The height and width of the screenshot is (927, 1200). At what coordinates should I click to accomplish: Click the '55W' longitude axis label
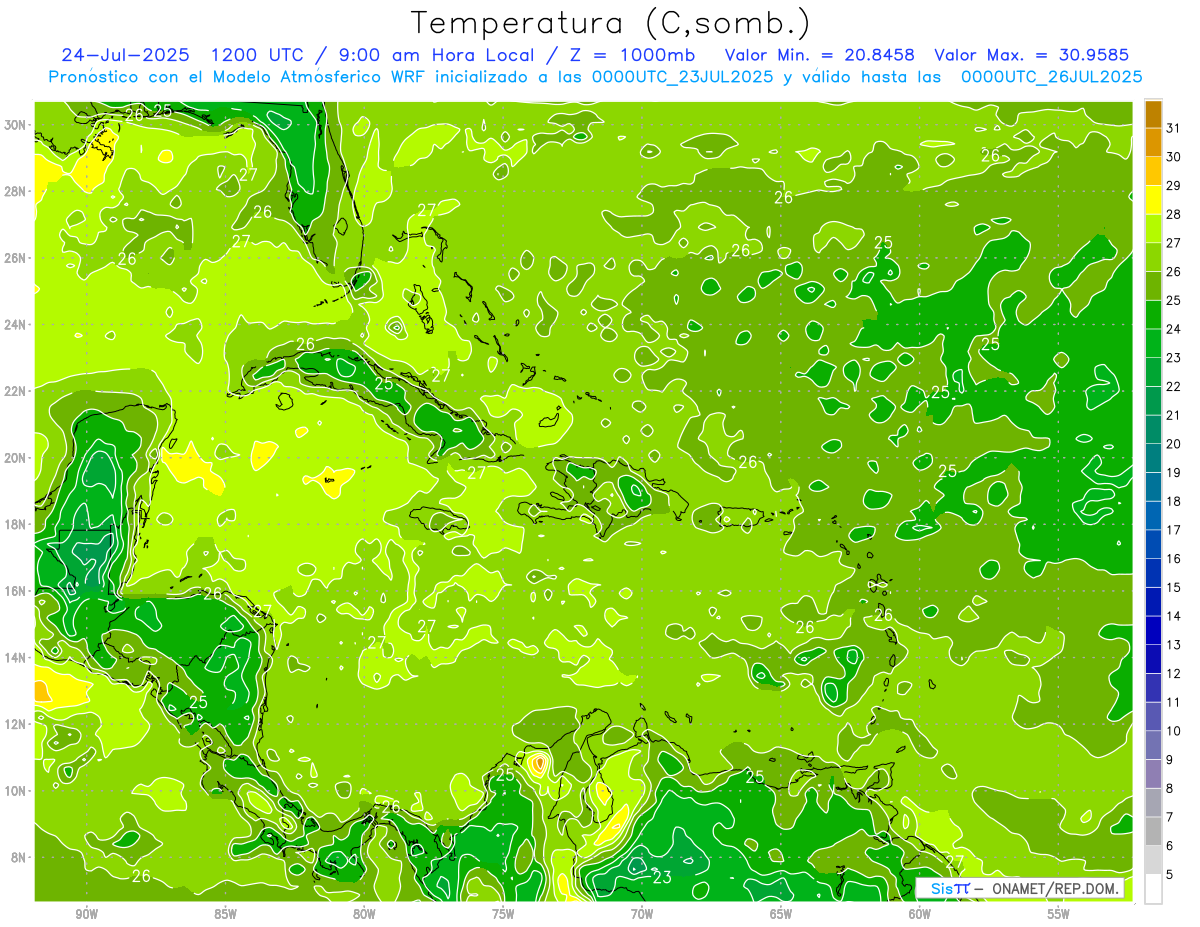coord(1059,914)
